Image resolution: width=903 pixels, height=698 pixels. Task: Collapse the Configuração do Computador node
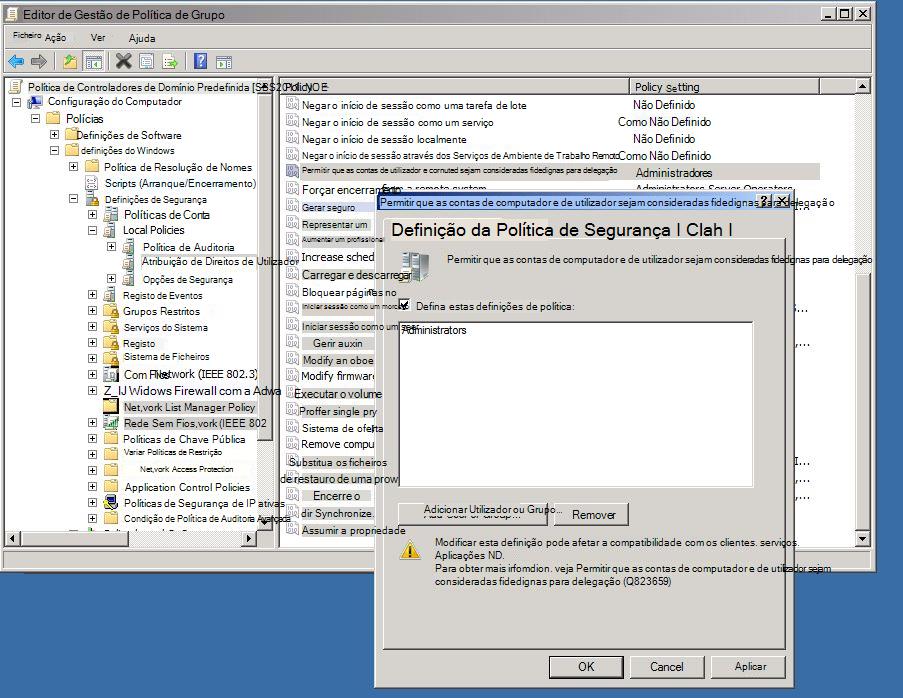pos(17,103)
